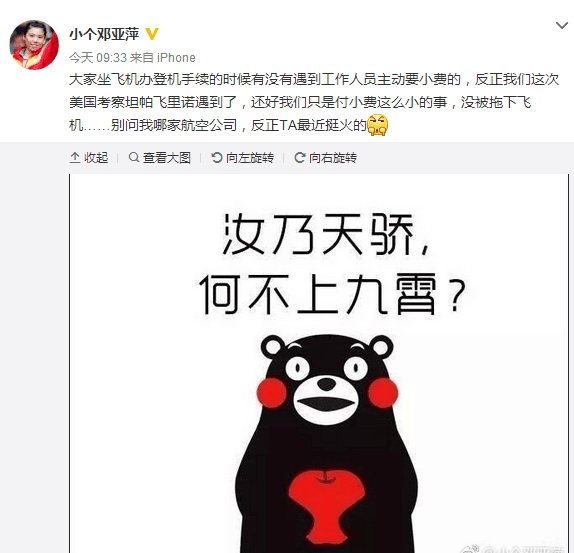
Task: Click the red heart held by bear
Action: click(x=327, y=506)
